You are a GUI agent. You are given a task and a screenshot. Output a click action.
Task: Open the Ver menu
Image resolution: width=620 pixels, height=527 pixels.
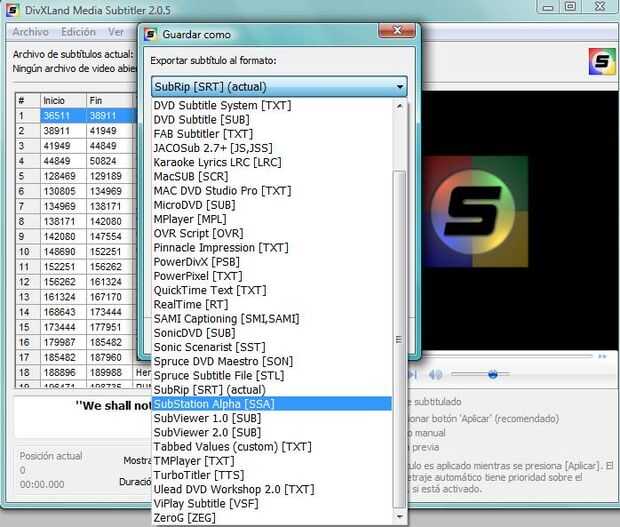click(x=116, y=32)
